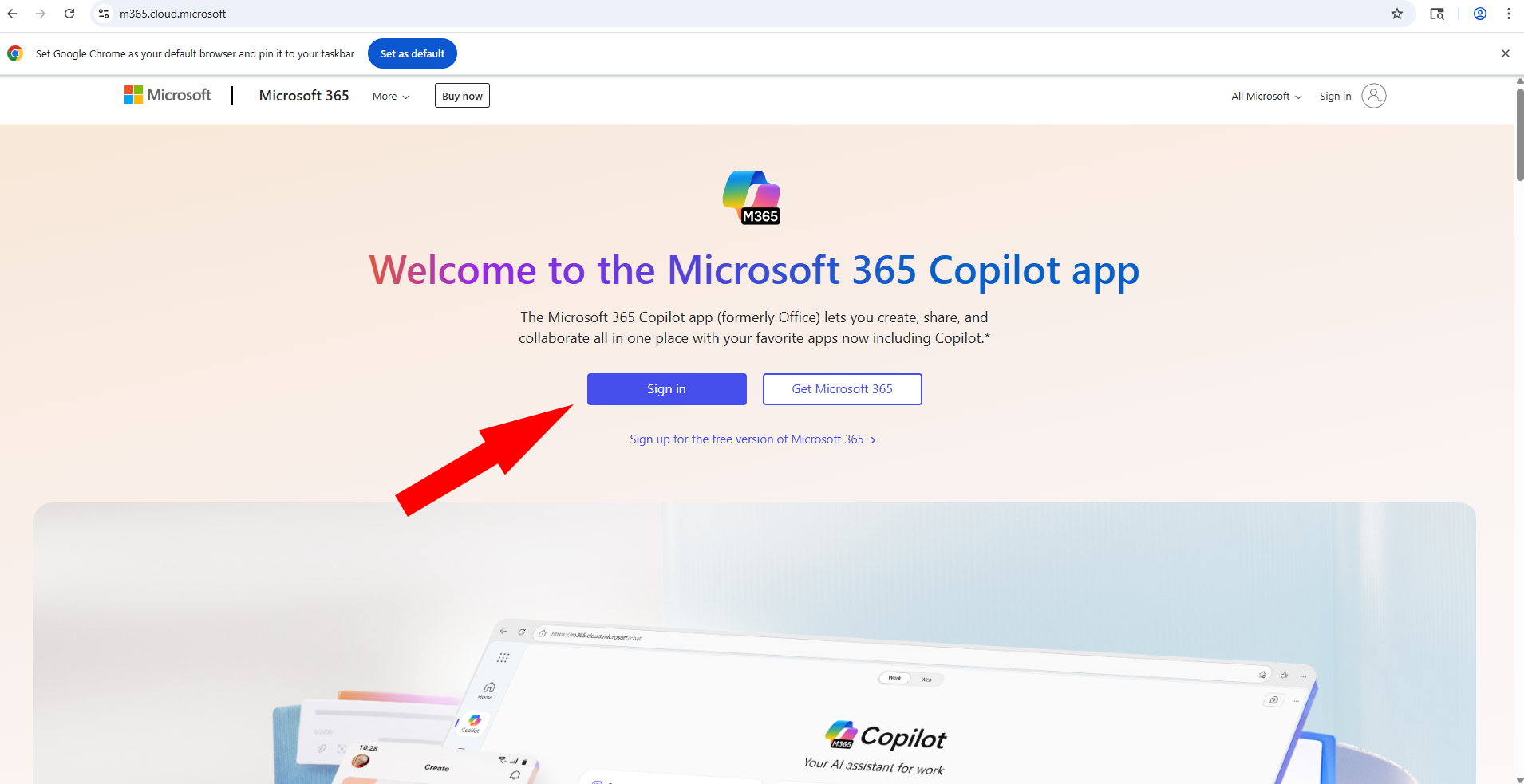Open Chrome's three-dot menu
Screen dimensions: 1524x784
1509,14
